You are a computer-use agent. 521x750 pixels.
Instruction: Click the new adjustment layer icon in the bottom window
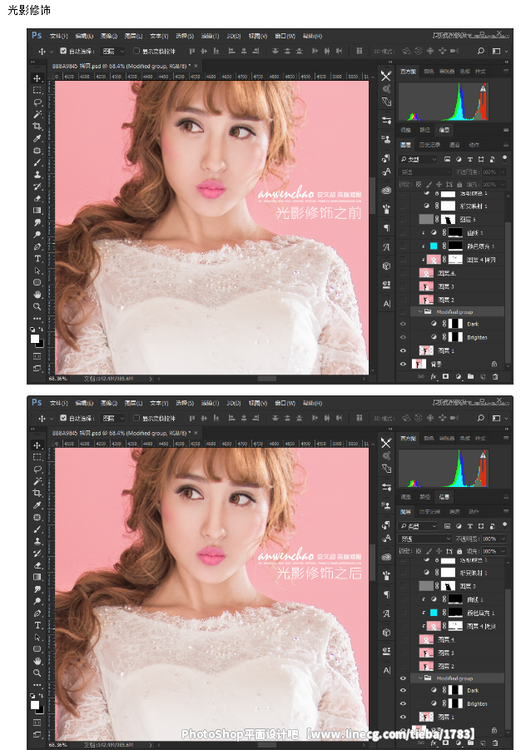[x=458, y=743]
